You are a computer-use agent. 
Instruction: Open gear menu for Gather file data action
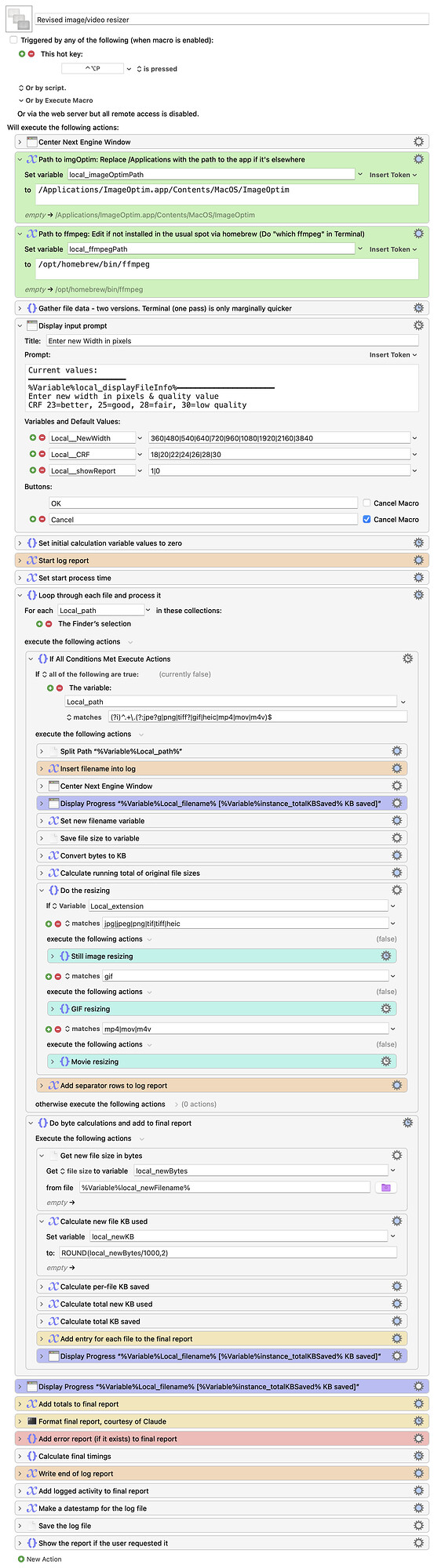pos(418,308)
